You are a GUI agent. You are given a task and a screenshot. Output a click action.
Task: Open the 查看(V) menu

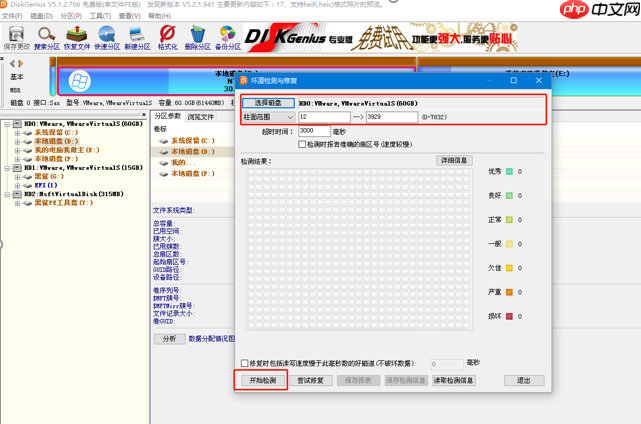[129, 16]
